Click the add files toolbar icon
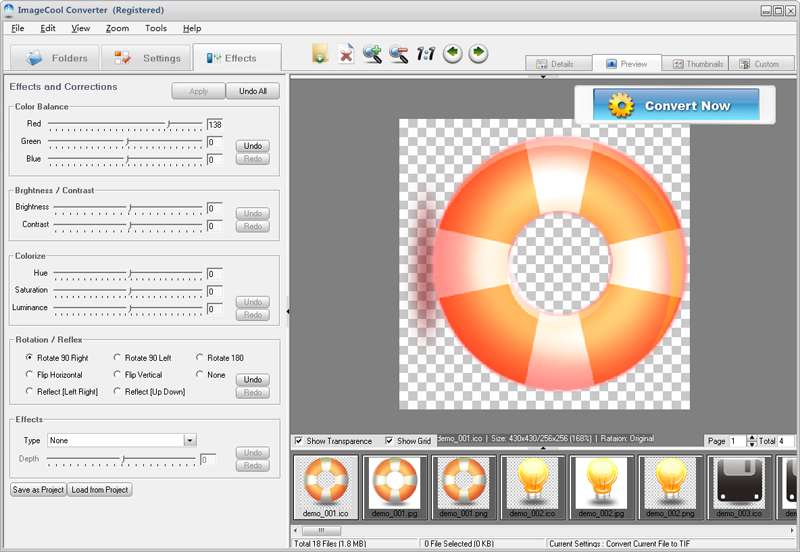Image resolution: width=800 pixels, height=552 pixels. [320, 54]
